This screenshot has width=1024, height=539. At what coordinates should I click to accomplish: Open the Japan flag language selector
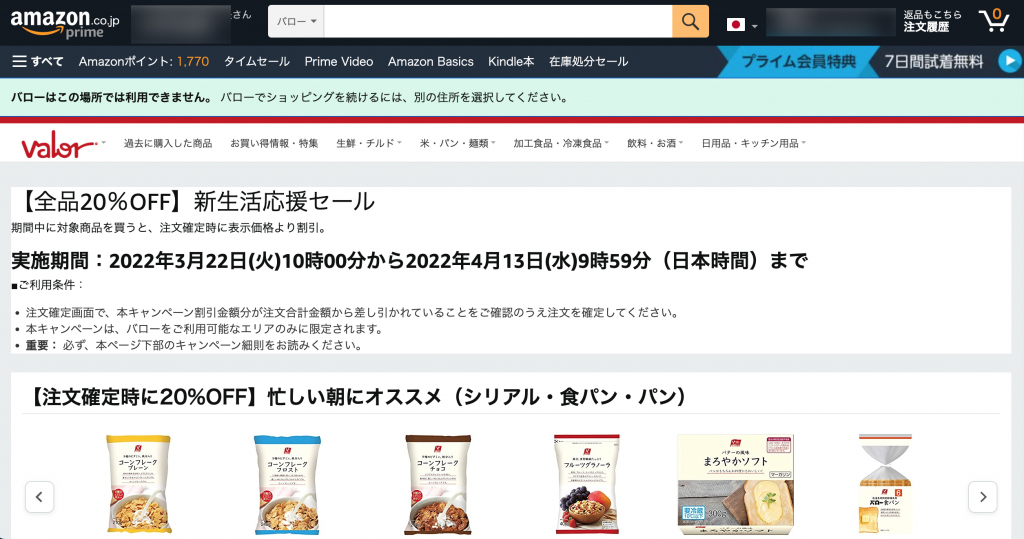pos(742,25)
